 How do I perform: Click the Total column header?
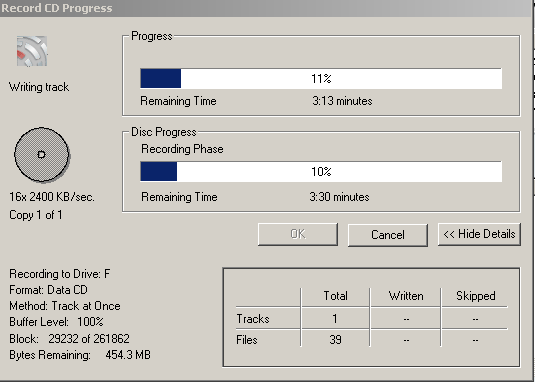335,296
